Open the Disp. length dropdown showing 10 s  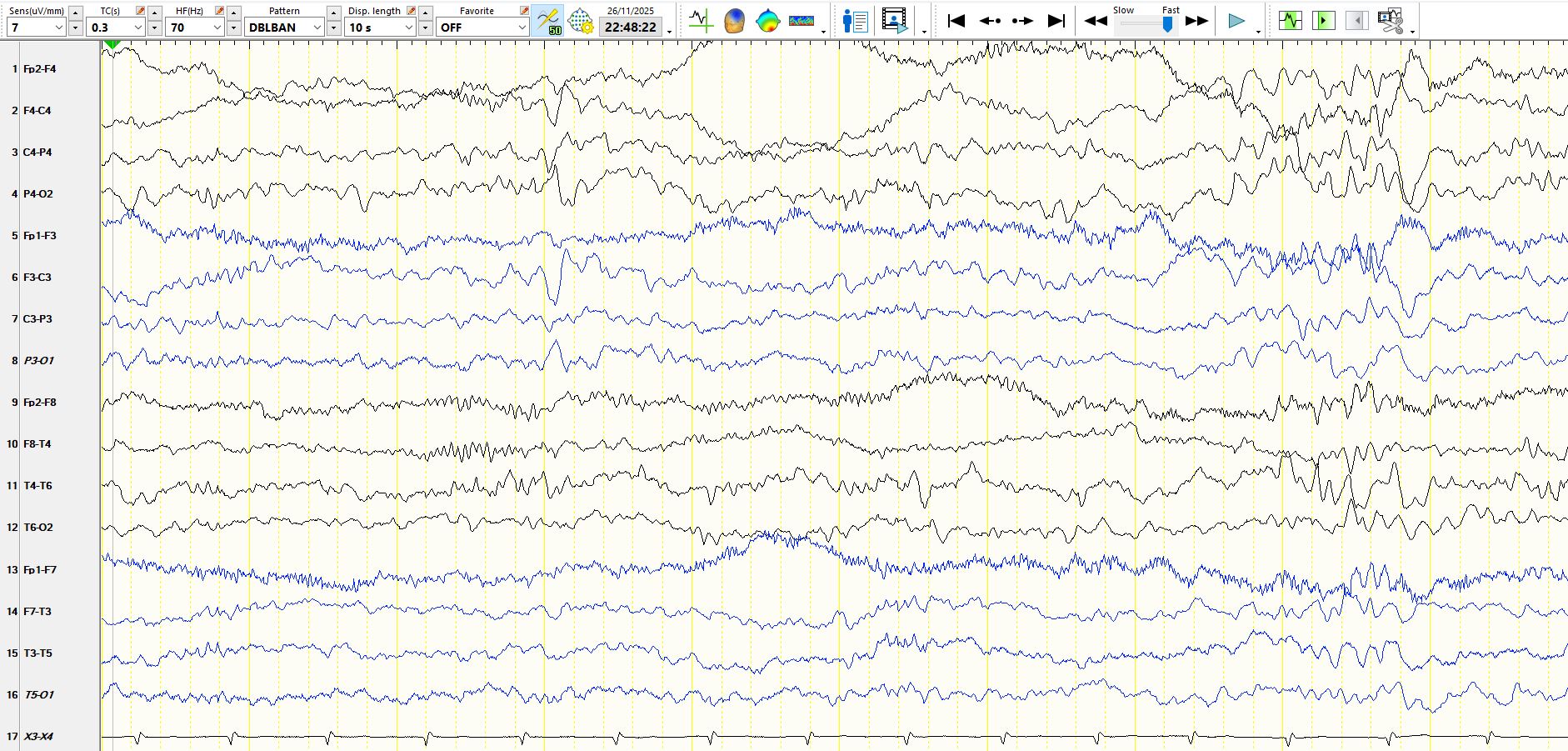coord(381,28)
